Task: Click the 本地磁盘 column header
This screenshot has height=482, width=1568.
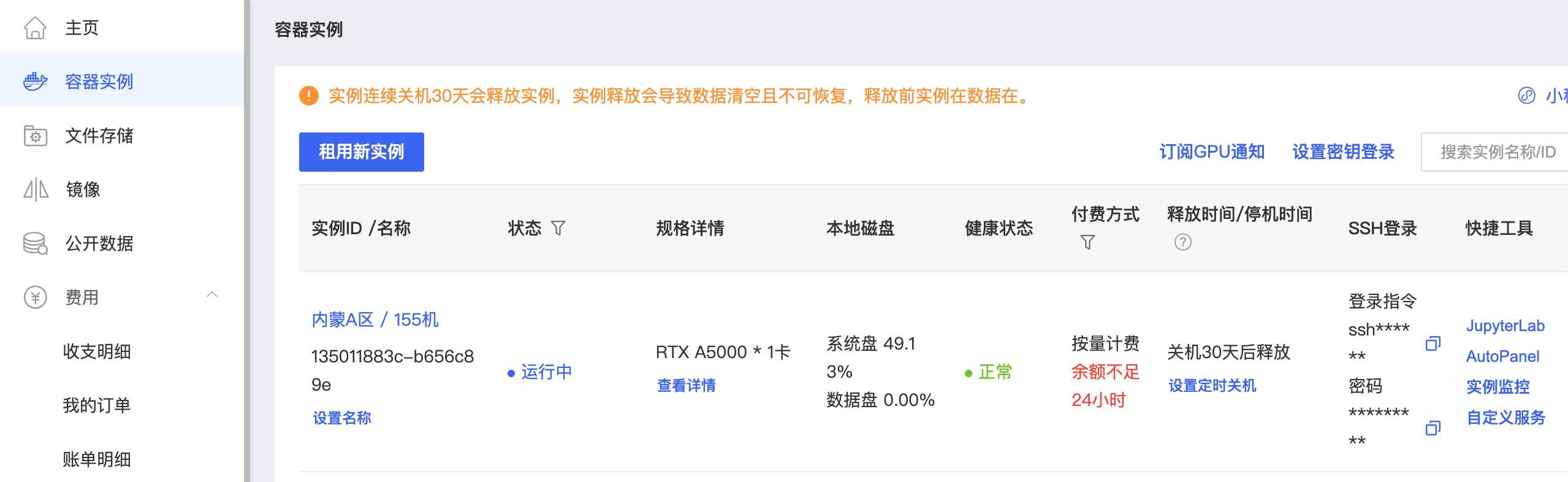Action: [861, 228]
